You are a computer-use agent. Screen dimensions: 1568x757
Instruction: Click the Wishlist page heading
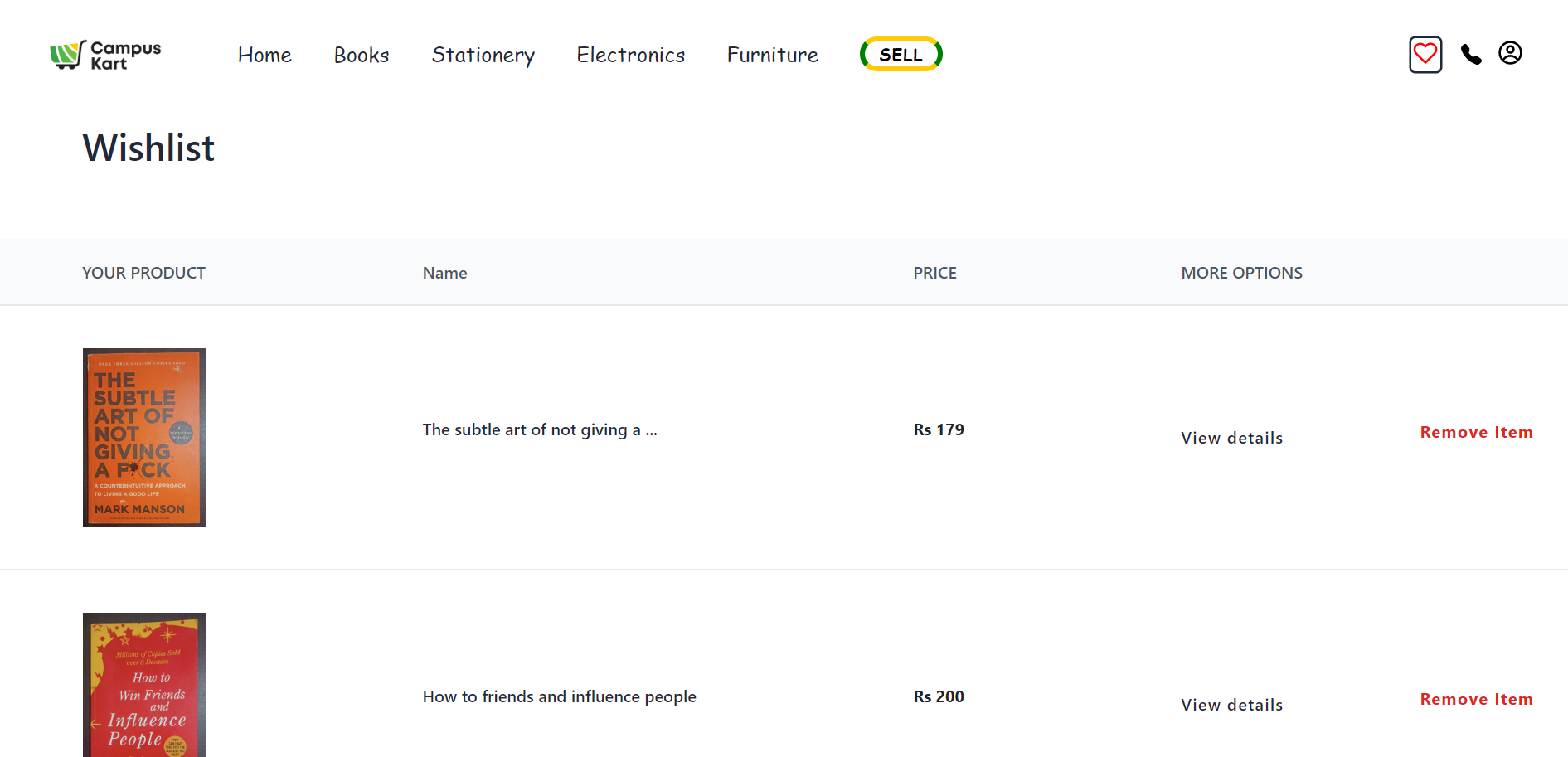pos(148,148)
